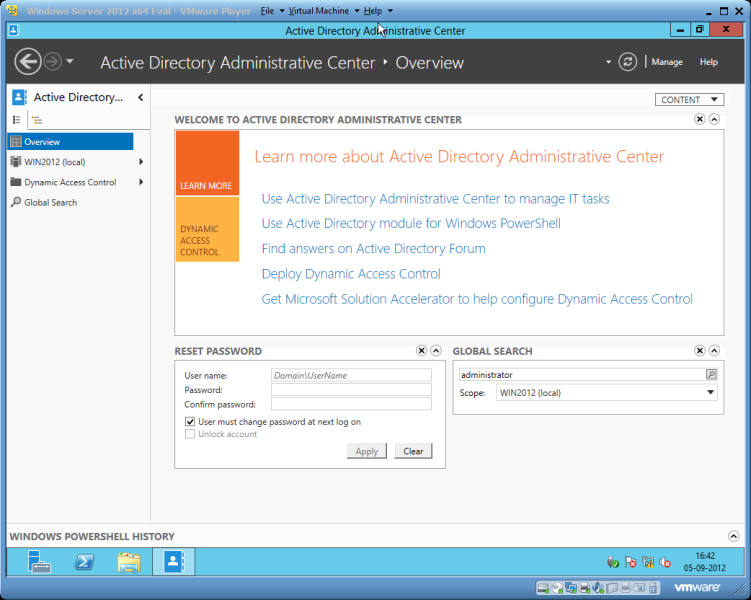The width and height of the screenshot is (751, 600).
Task: Open the Scope dropdown in Global Search
Action: tap(710, 393)
